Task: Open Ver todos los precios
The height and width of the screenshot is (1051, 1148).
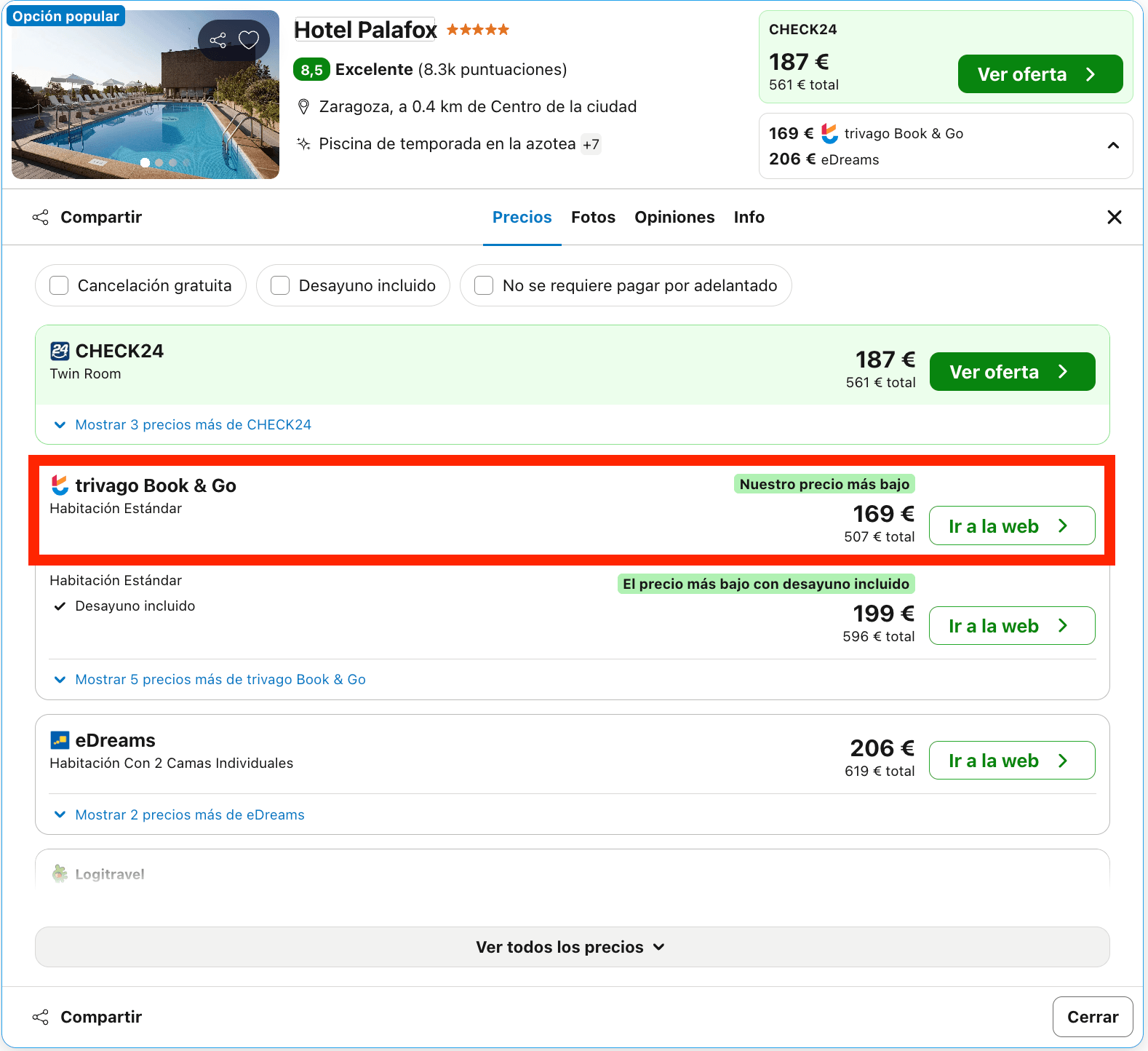Action: coord(573,947)
